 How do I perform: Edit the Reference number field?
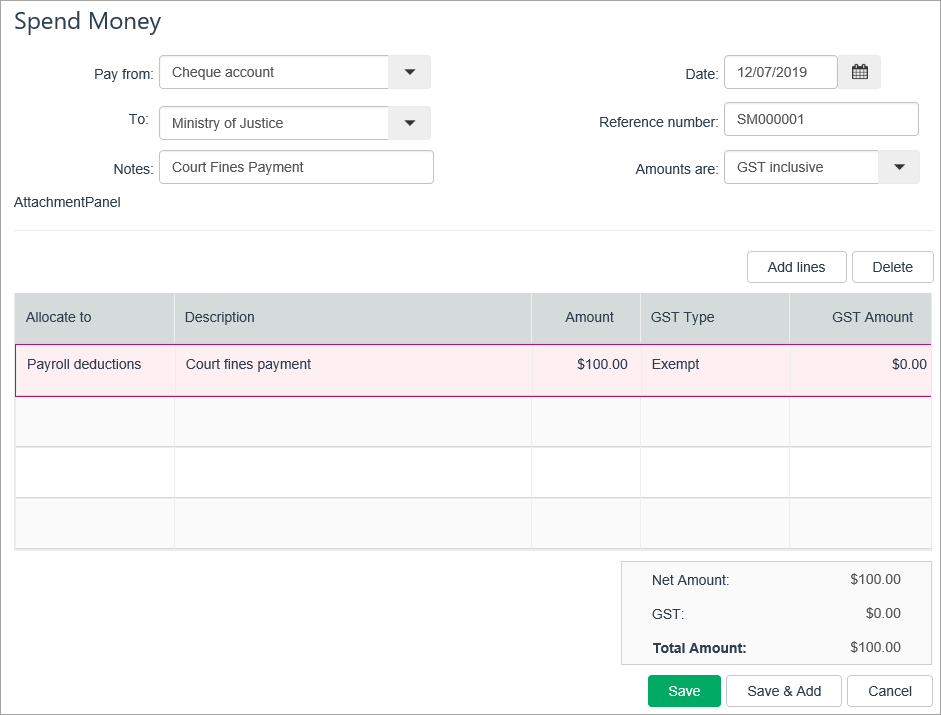pos(820,119)
